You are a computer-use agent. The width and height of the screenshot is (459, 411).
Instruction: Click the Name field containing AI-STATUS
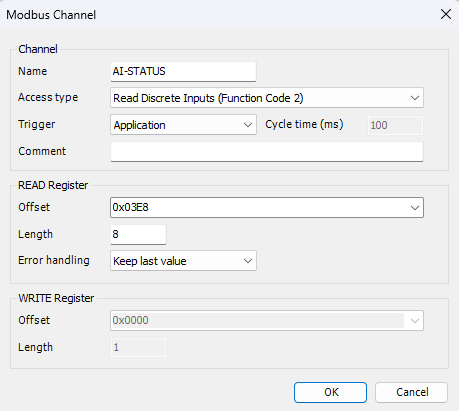pos(183,71)
